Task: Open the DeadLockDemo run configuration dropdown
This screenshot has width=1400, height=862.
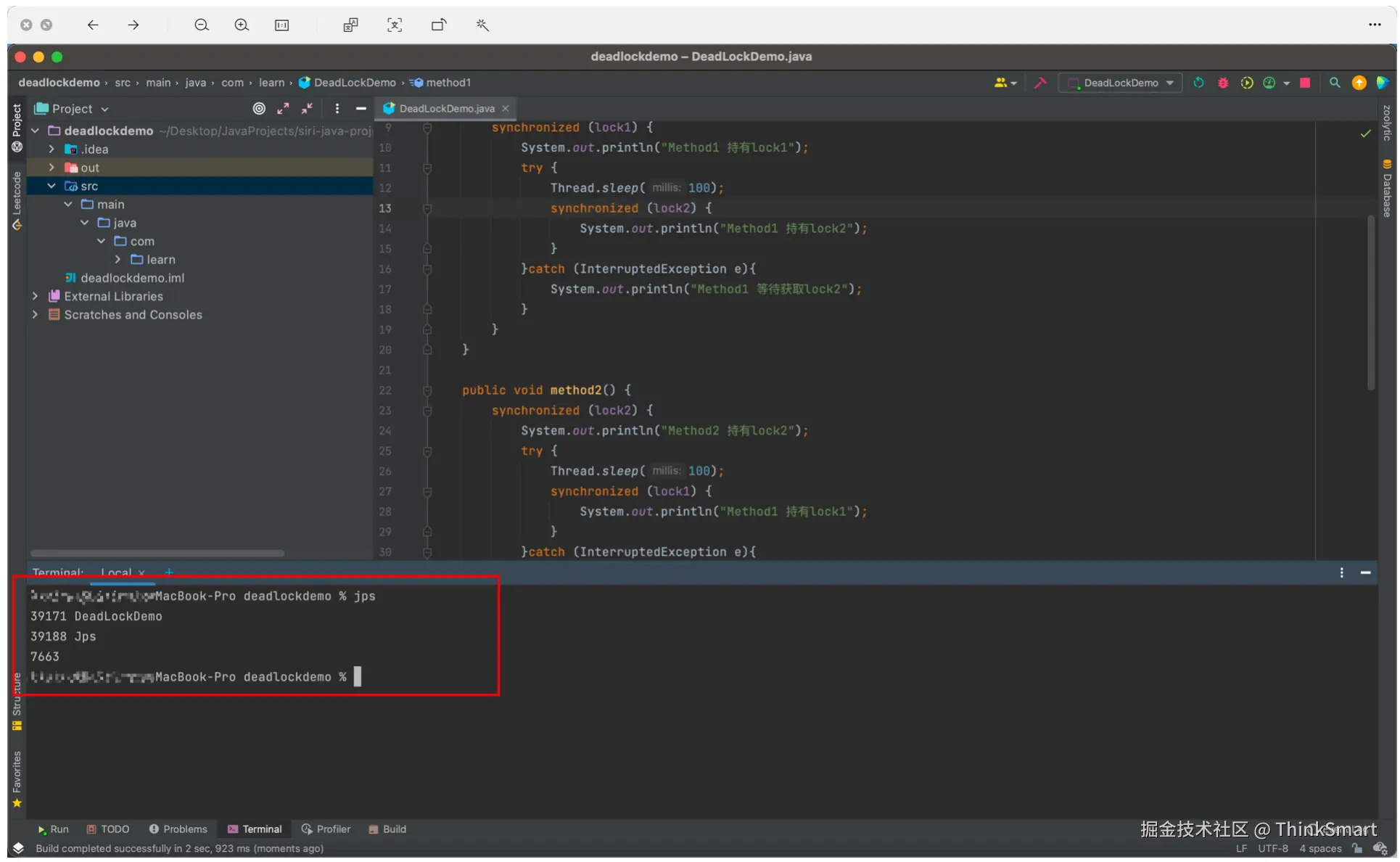Action: (x=1121, y=83)
